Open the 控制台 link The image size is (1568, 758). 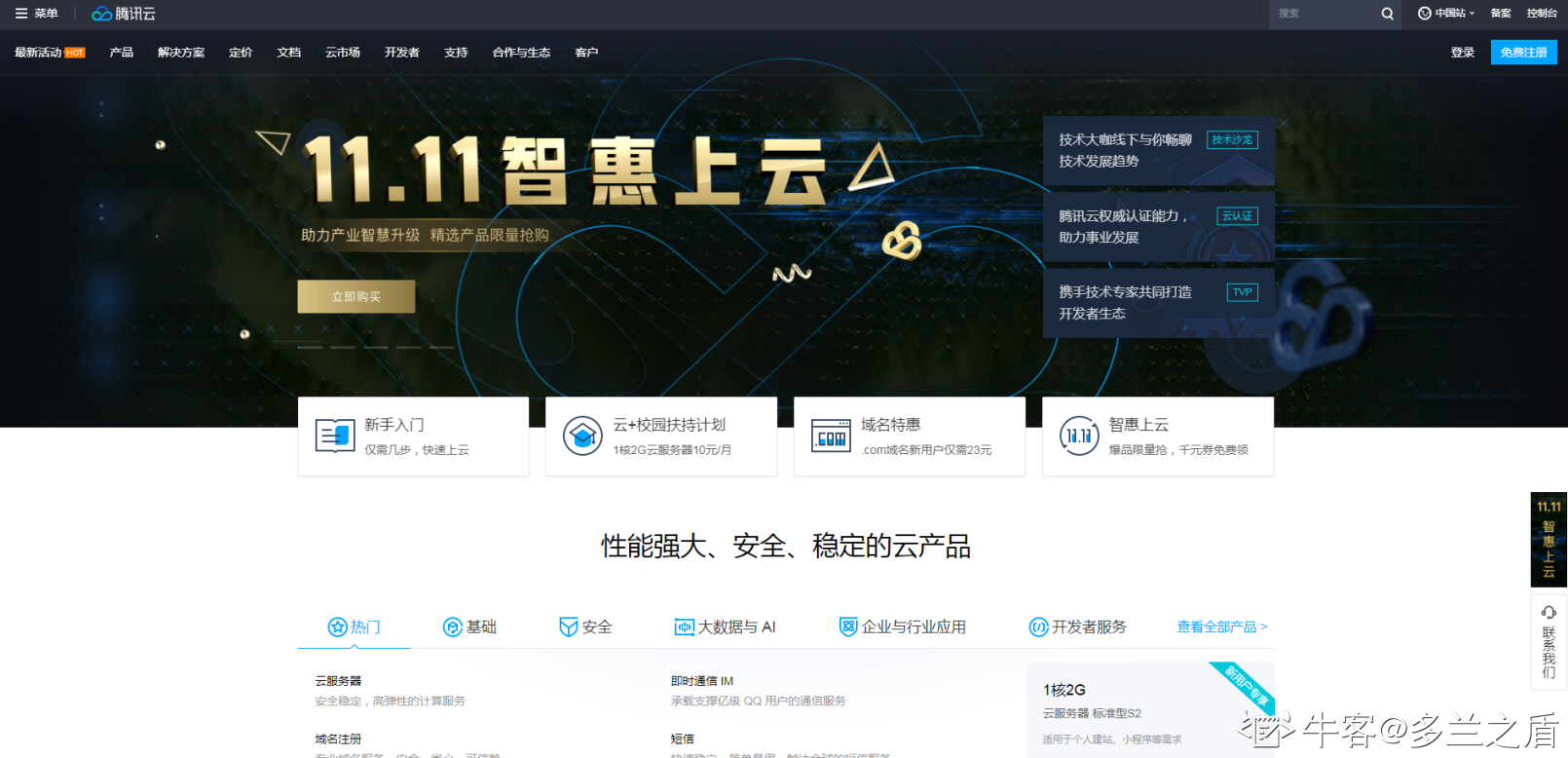coord(1542,14)
